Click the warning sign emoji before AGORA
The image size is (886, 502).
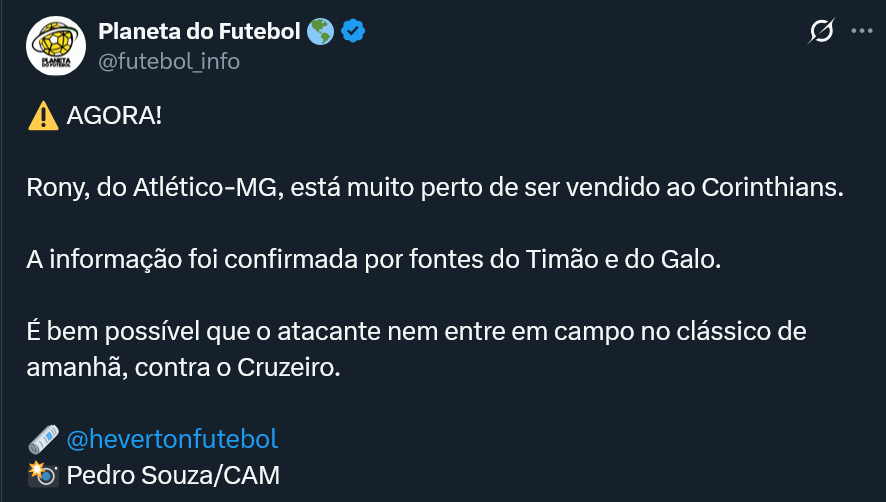pyautogui.click(x=43, y=115)
